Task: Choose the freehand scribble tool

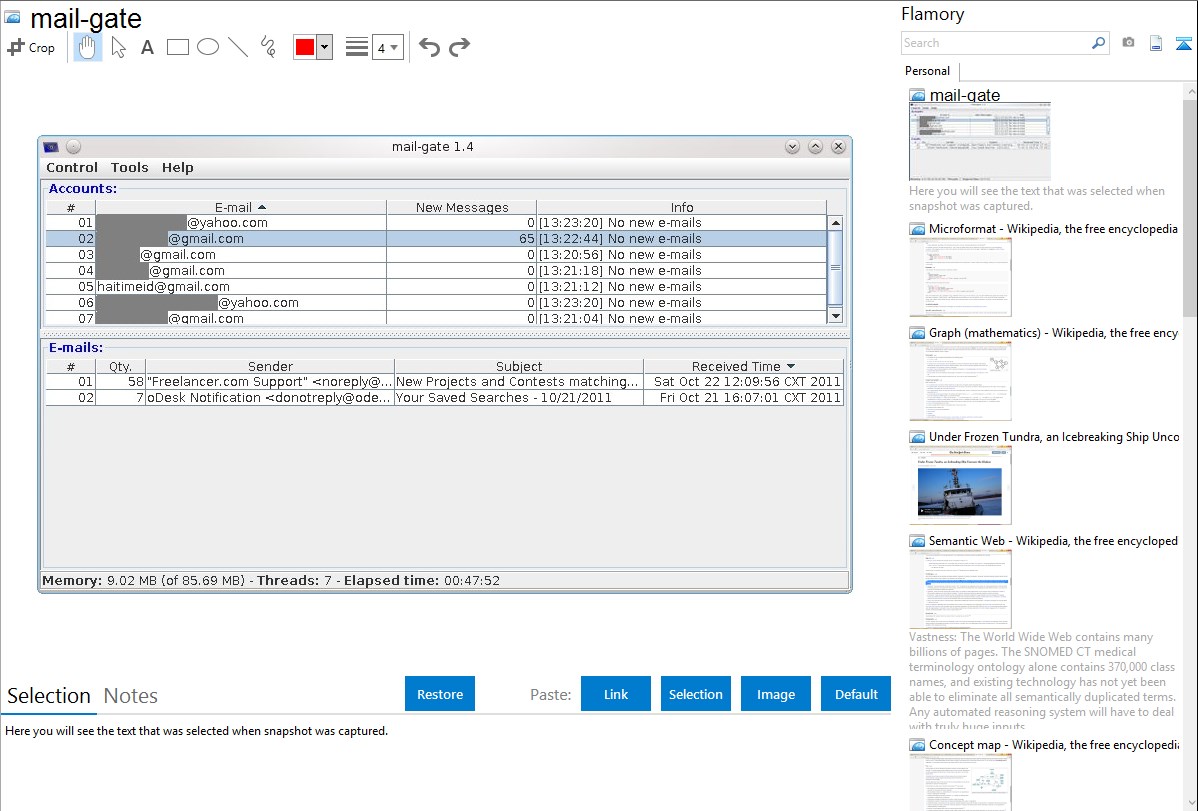Action: tap(268, 47)
